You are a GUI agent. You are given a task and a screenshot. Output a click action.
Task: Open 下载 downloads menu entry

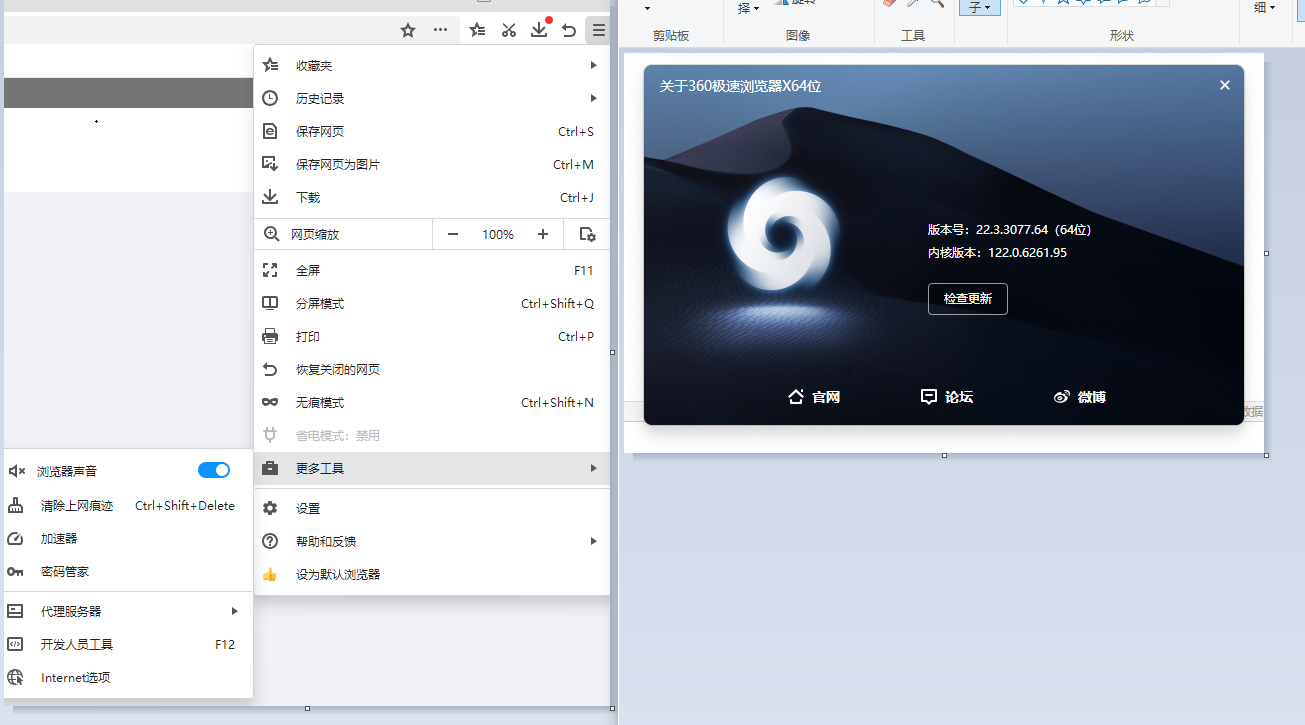click(x=431, y=197)
